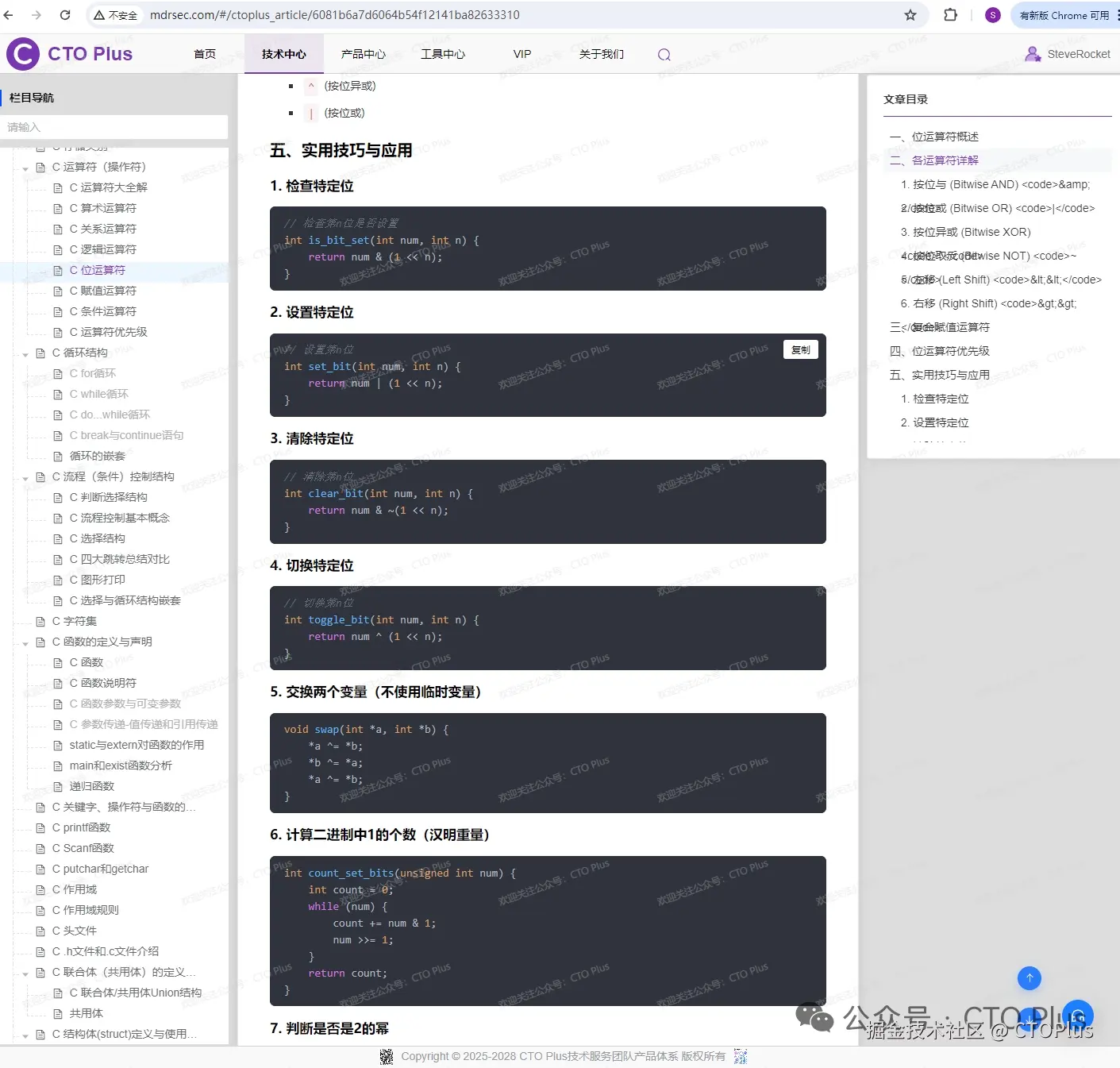The height and width of the screenshot is (1068, 1120).
Task: Open the search magnifier in the navigation bar
Action: tap(664, 54)
